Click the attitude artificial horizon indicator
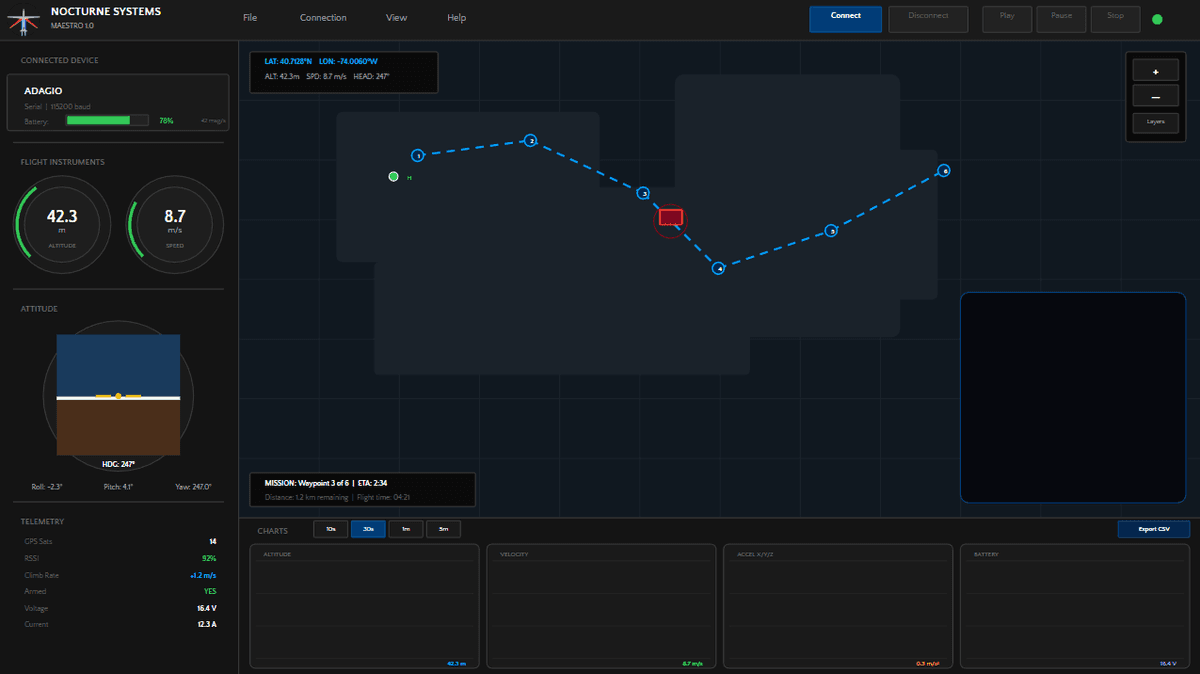The width and height of the screenshot is (1200, 674). point(118,396)
